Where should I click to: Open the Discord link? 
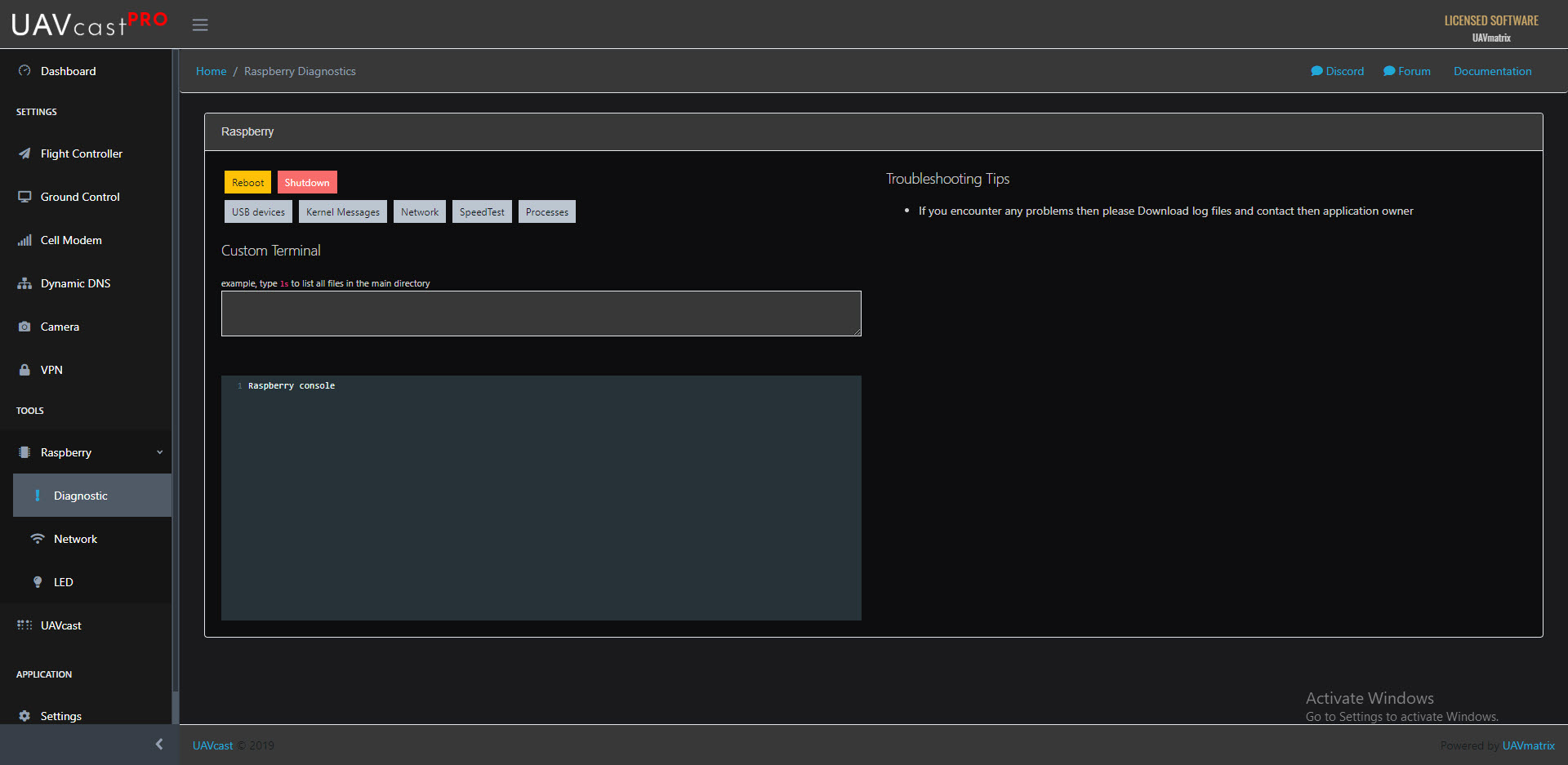point(1338,71)
